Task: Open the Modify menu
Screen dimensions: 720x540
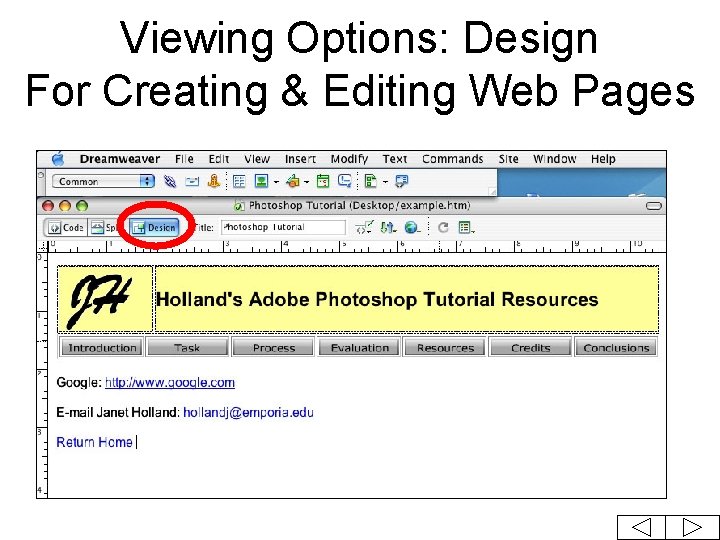Action: pos(349,159)
